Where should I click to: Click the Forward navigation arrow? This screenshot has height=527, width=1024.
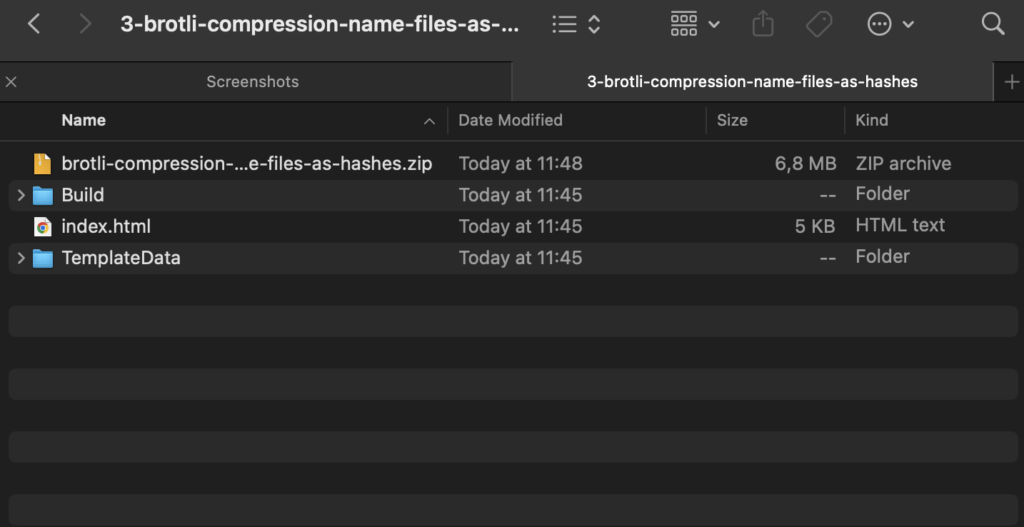point(84,24)
